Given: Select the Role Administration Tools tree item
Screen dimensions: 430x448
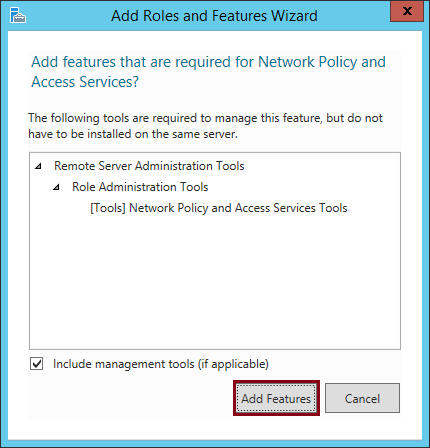Looking at the screenshot, I should (140, 187).
